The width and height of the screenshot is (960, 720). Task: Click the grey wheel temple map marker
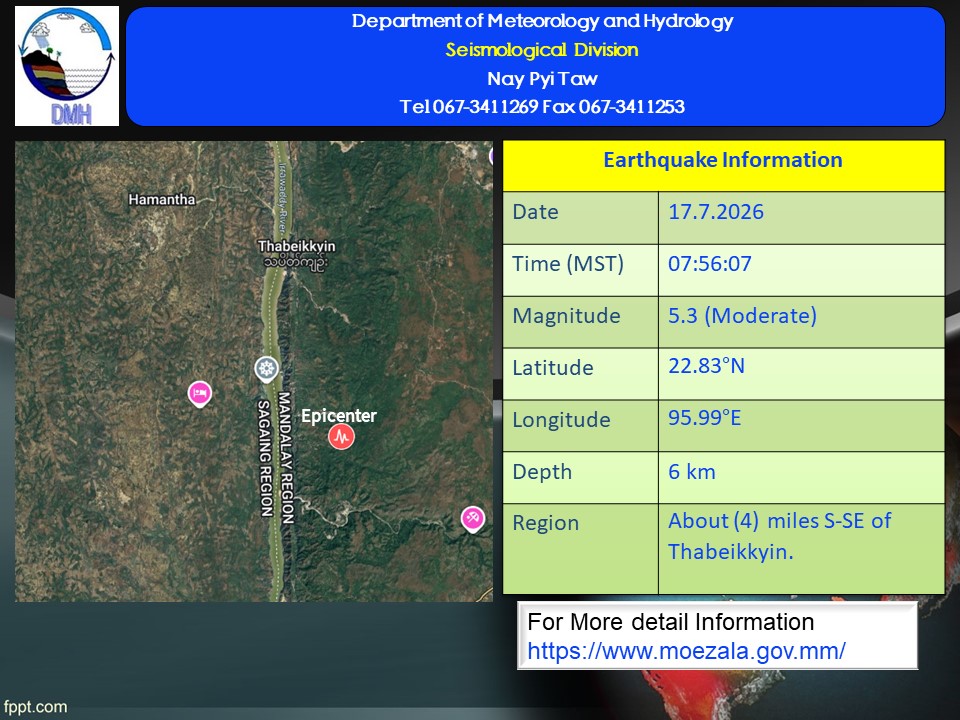pos(266,369)
